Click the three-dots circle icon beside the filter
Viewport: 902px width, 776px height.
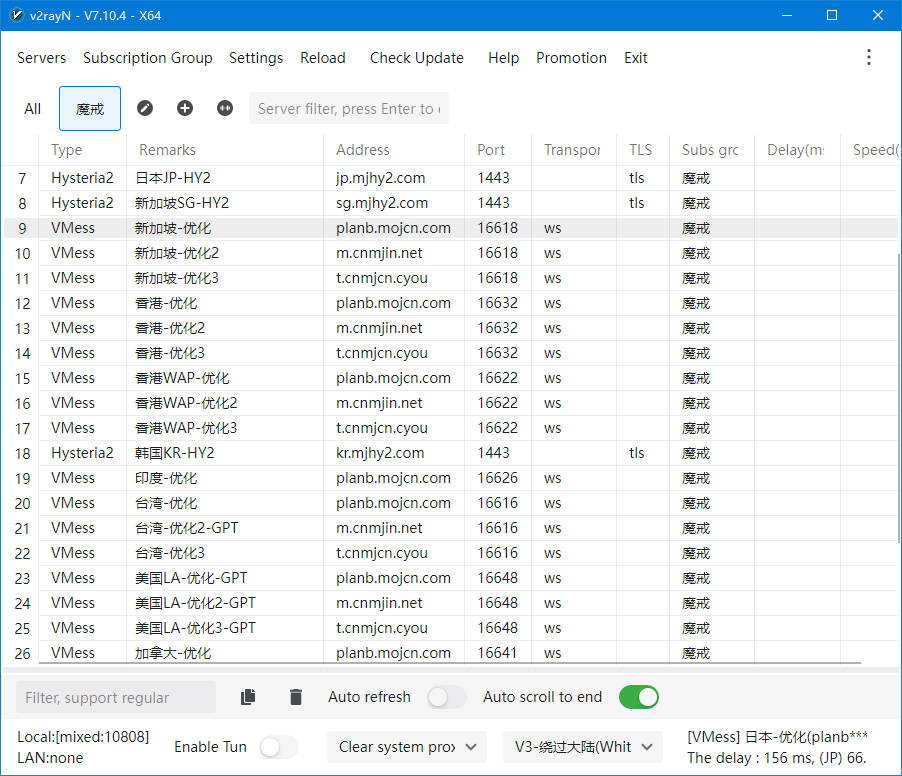(225, 108)
